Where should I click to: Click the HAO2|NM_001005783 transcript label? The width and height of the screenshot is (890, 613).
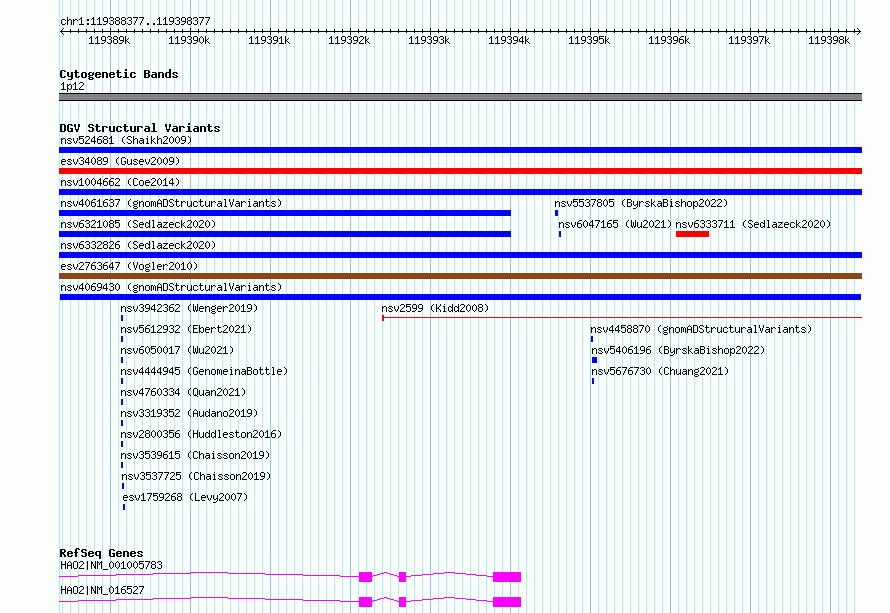111,565
